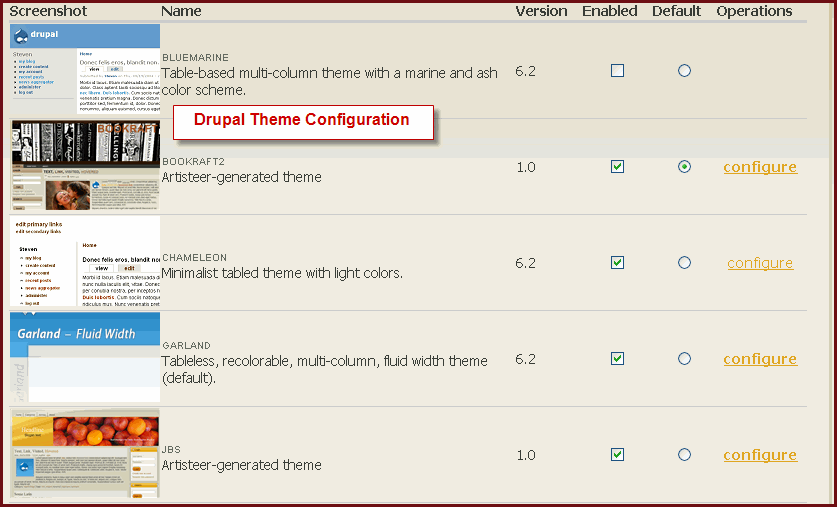
Task: Uncheck the Garland enabled checkbox
Action: pyautogui.click(x=618, y=359)
